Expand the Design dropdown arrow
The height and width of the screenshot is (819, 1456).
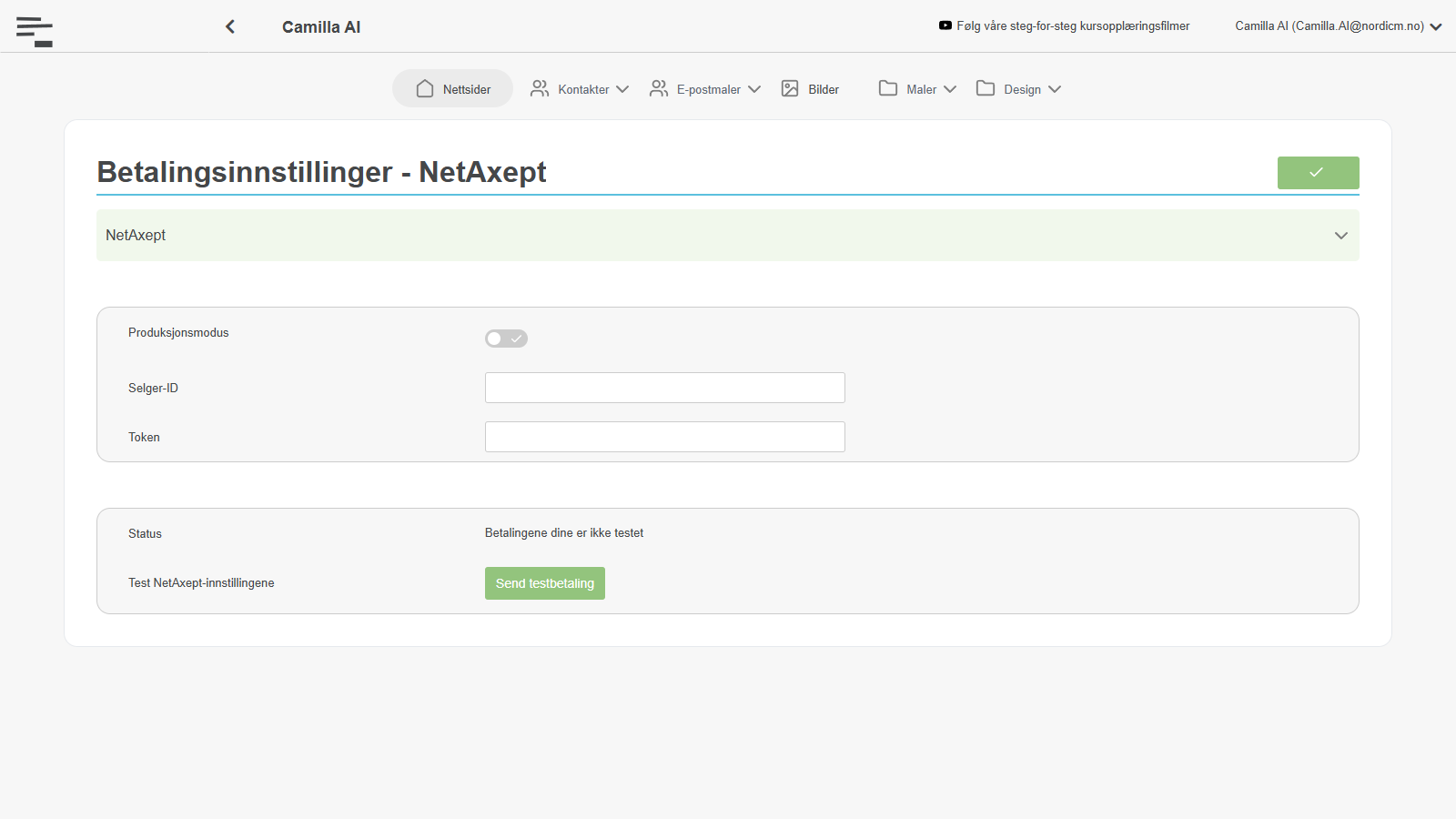click(1055, 89)
